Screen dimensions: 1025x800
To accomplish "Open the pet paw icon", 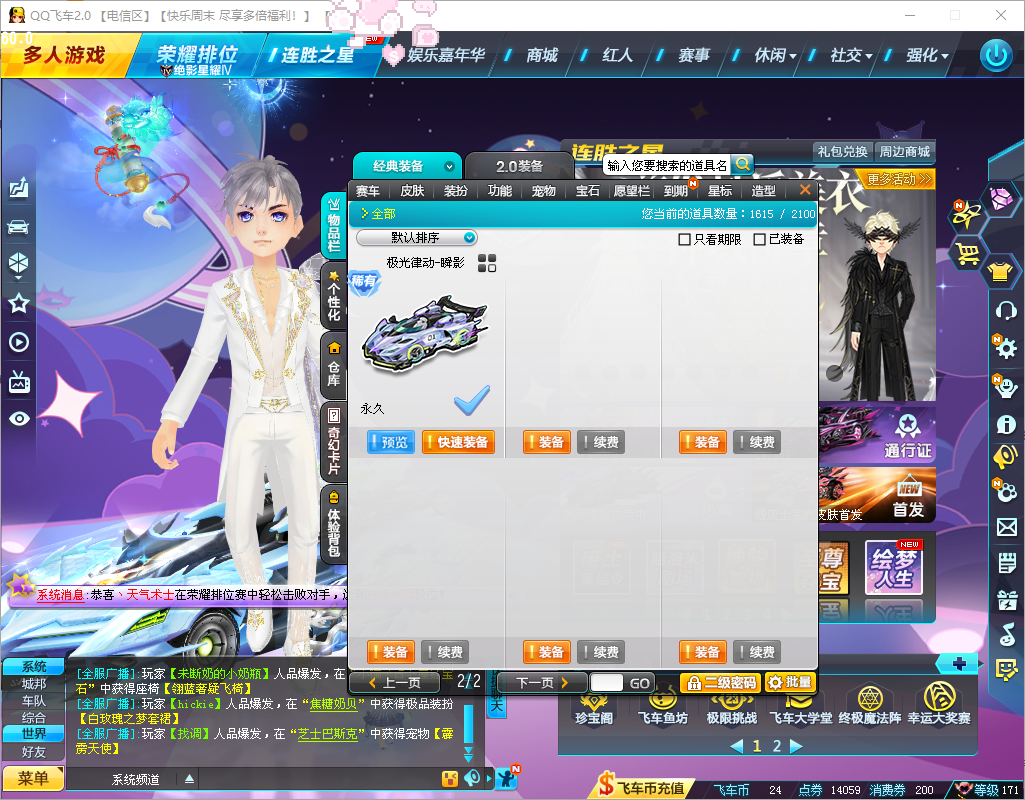I will [1006, 492].
